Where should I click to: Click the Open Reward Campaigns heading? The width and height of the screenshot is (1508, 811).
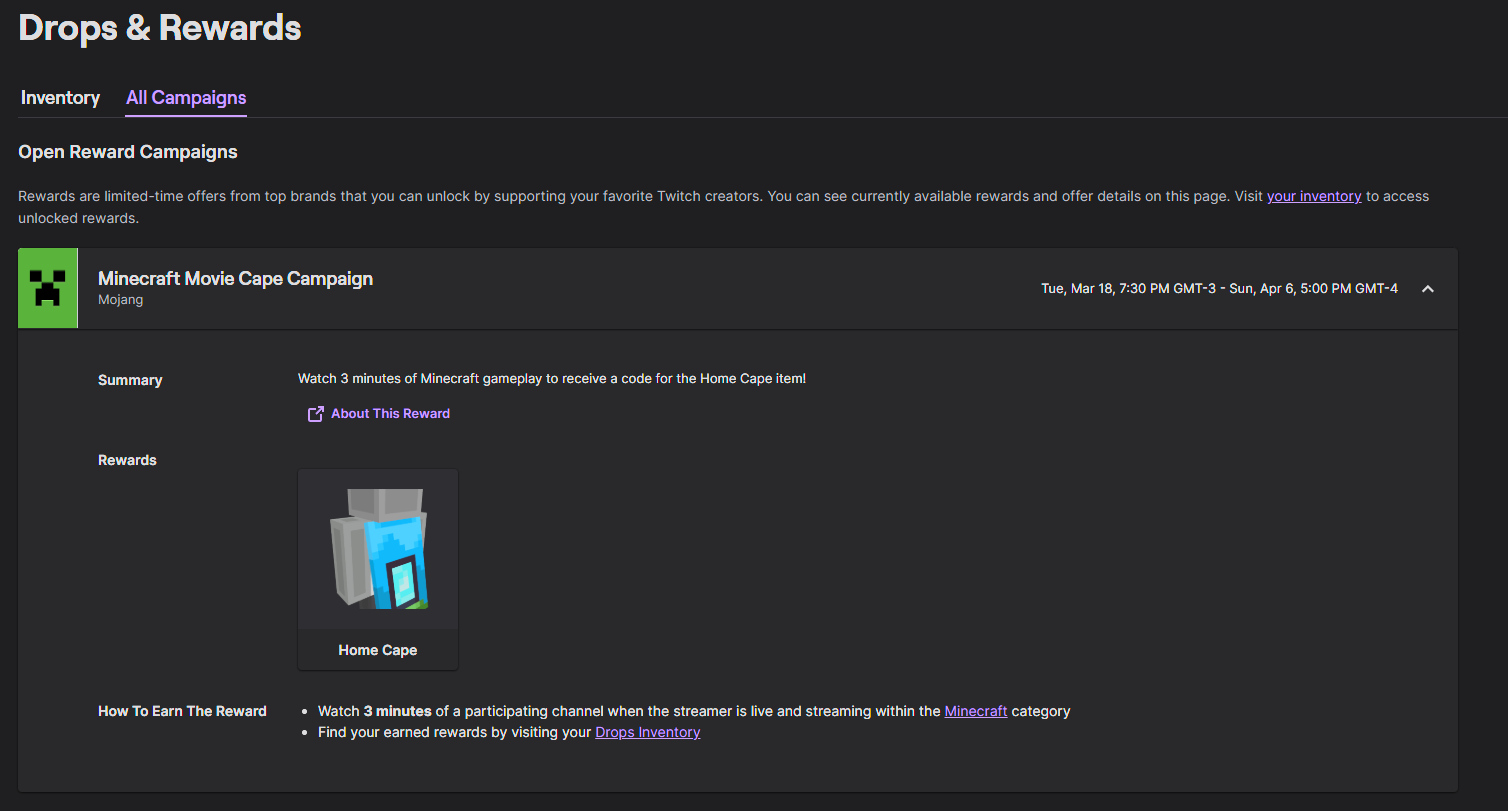(128, 152)
